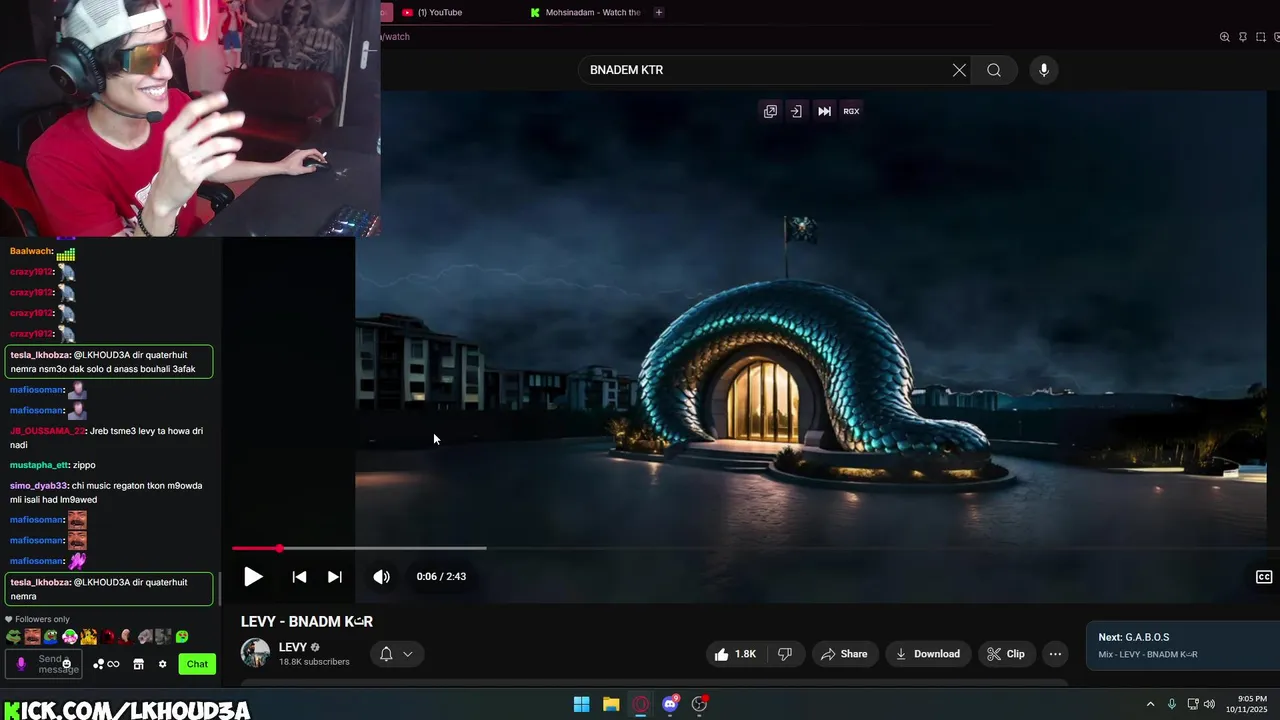Screen dimensions: 1280x720
Task: Click the skip-forward overlay icon above video
Action: (x=824, y=111)
